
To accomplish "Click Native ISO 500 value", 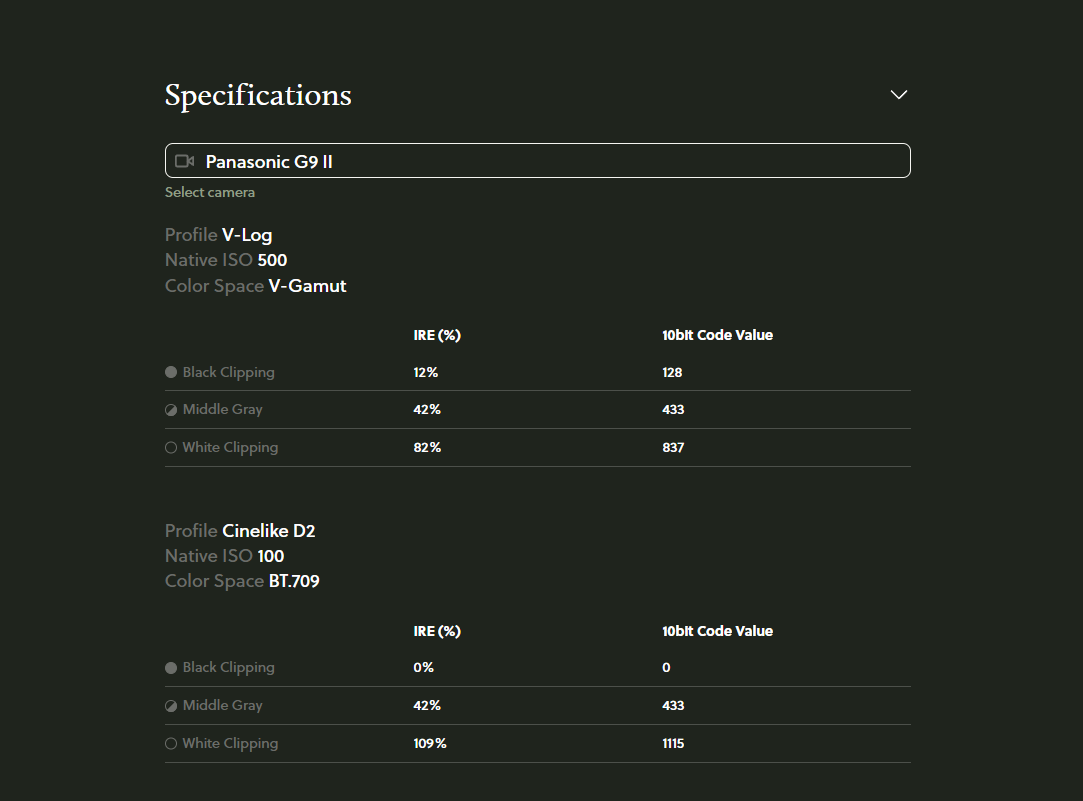I will 272,260.
